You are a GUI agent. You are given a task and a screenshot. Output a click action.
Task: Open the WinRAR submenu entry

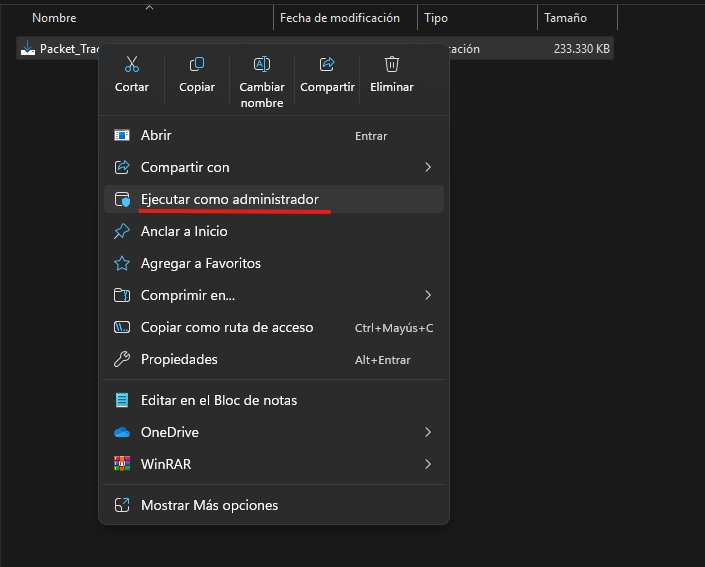point(165,464)
